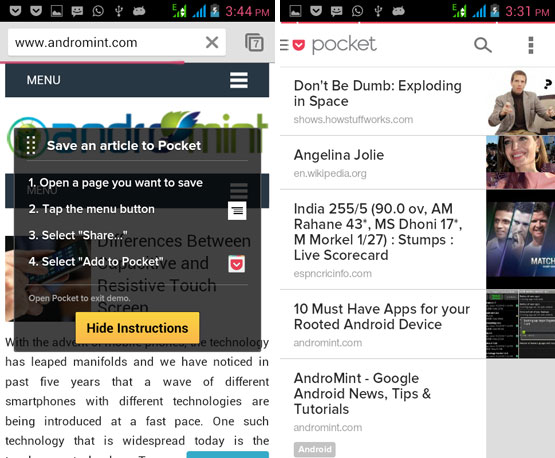
Task: Open search in the Pocket app
Action: click(483, 45)
